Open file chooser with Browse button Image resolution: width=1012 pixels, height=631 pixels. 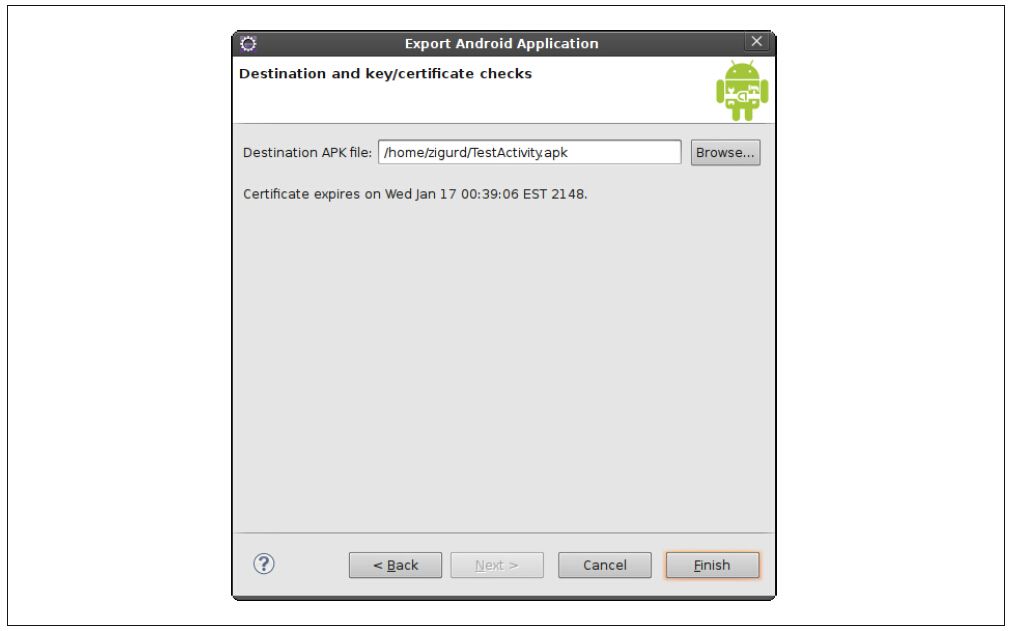[725, 153]
